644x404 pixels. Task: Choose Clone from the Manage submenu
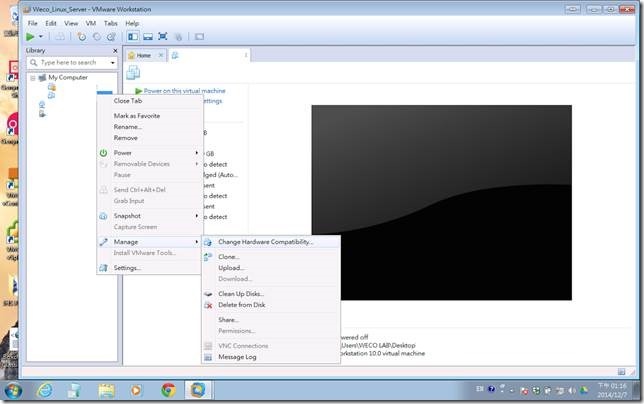[229, 257]
